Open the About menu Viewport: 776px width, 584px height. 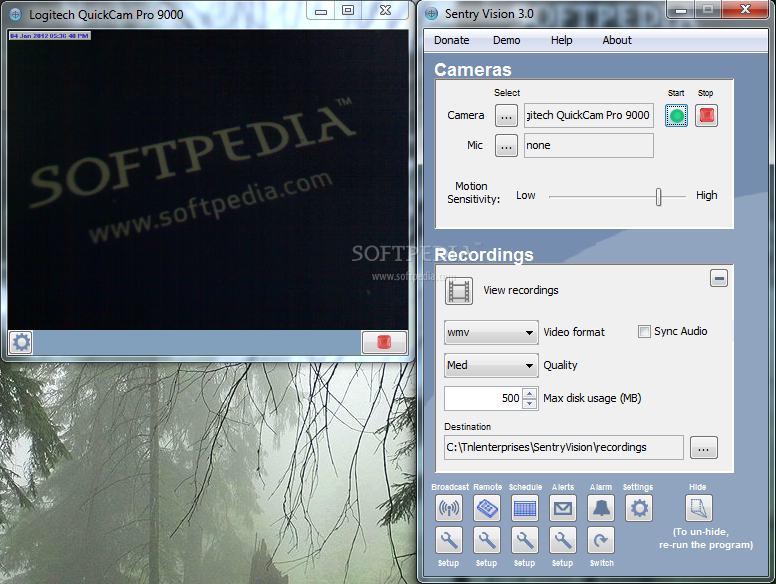tap(617, 40)
